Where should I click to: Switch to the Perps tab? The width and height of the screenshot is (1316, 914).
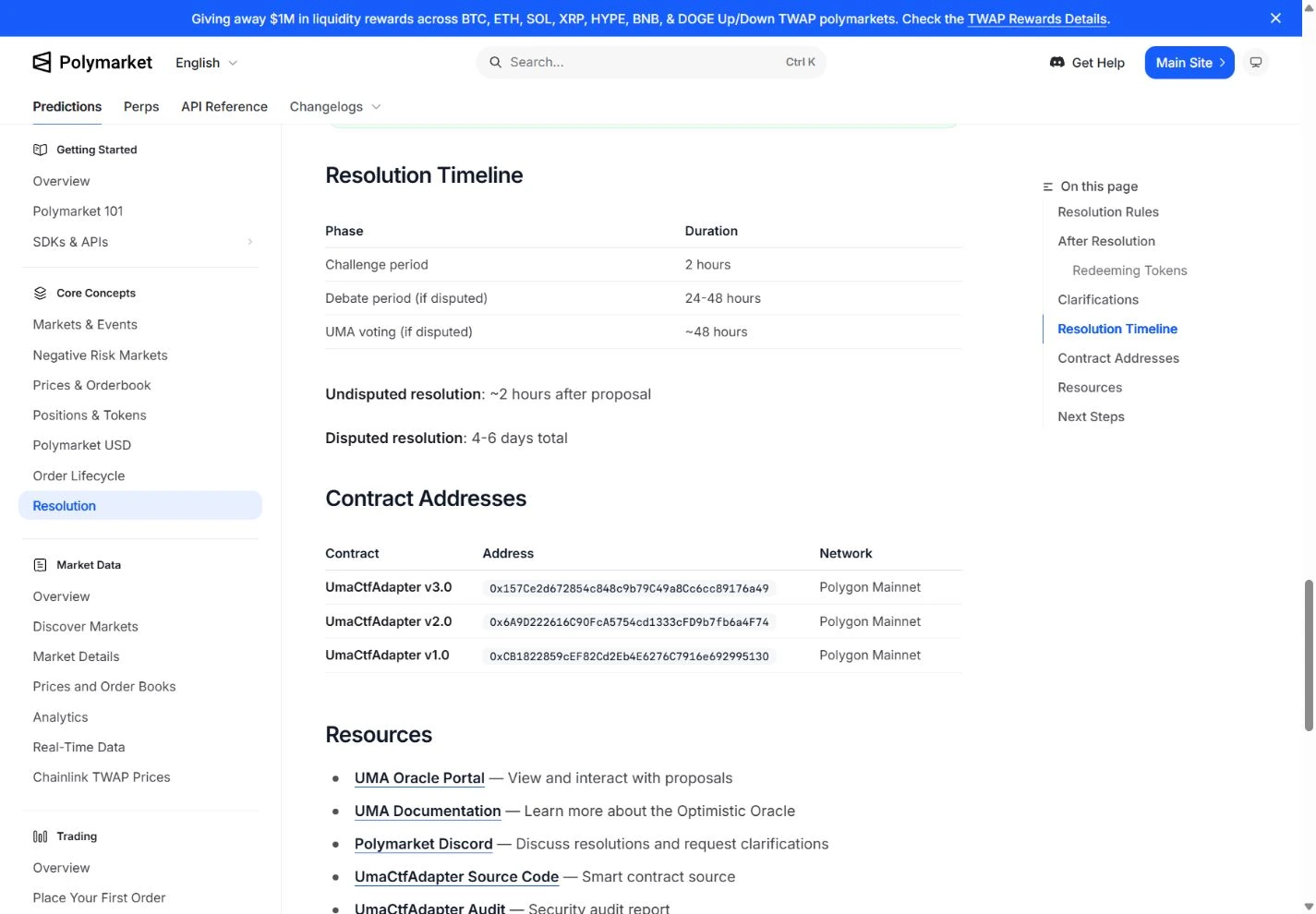[141, 107]
